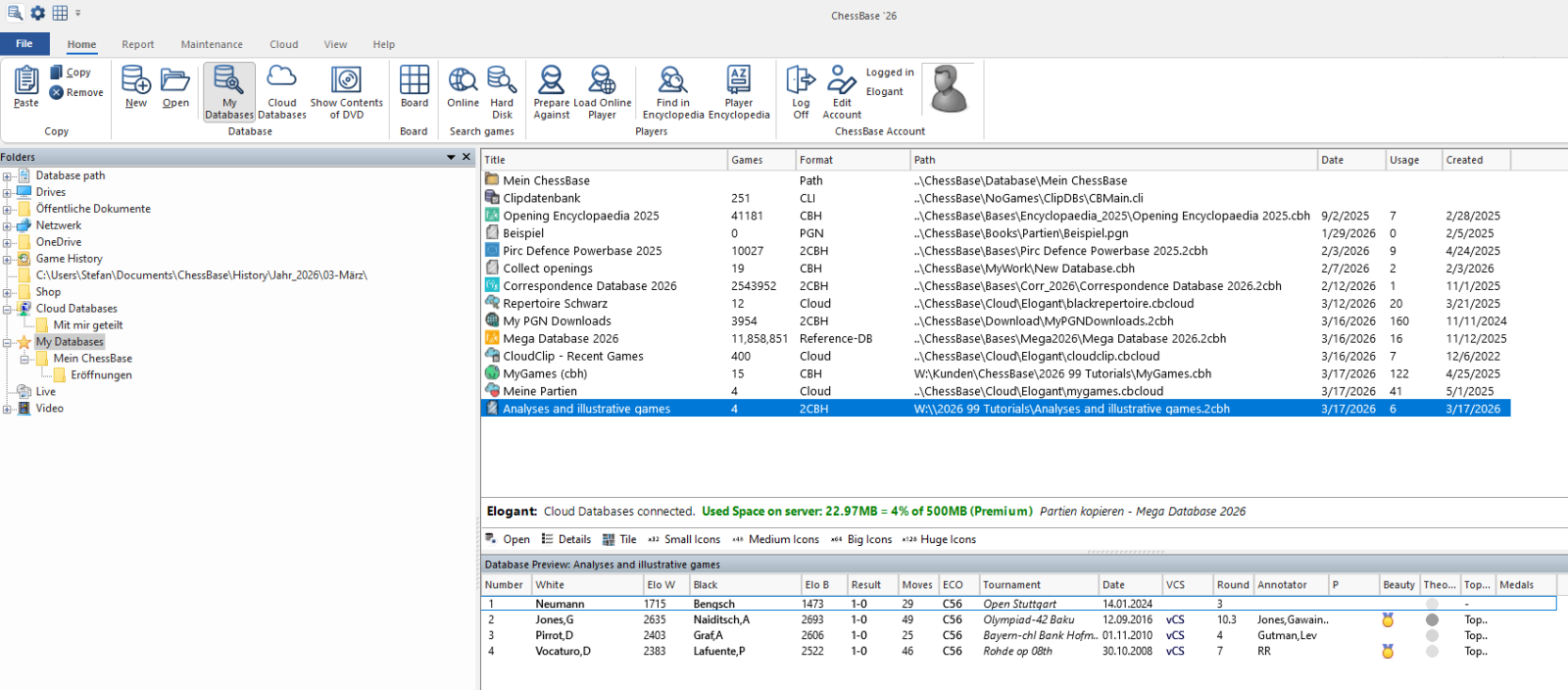Open the Maintenance ribbon tab

pyautogui.click(x=212, y=44)
